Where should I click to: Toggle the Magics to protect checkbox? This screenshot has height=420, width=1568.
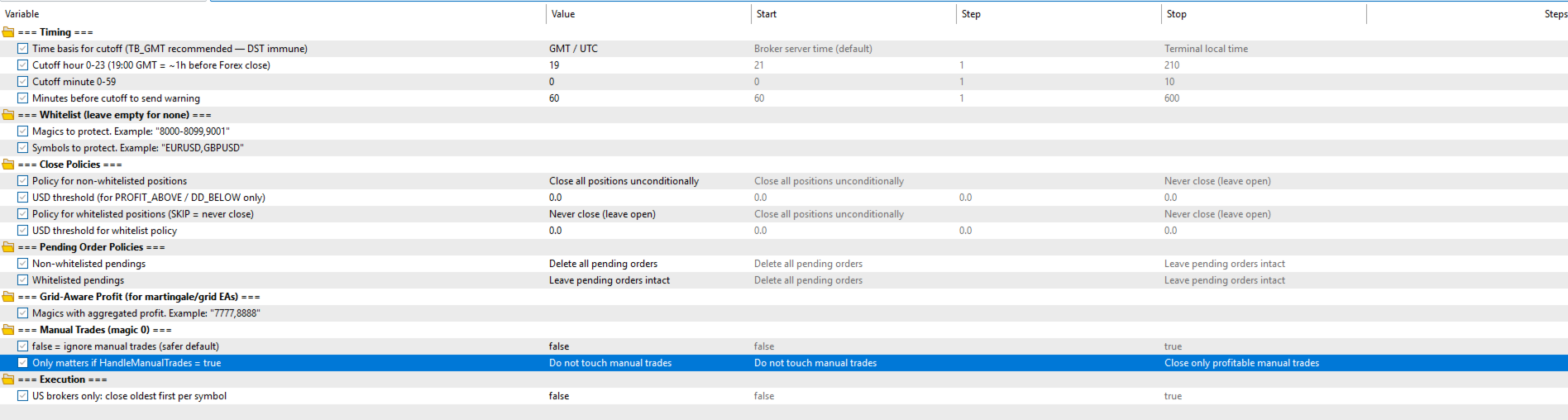pos(23,131)
